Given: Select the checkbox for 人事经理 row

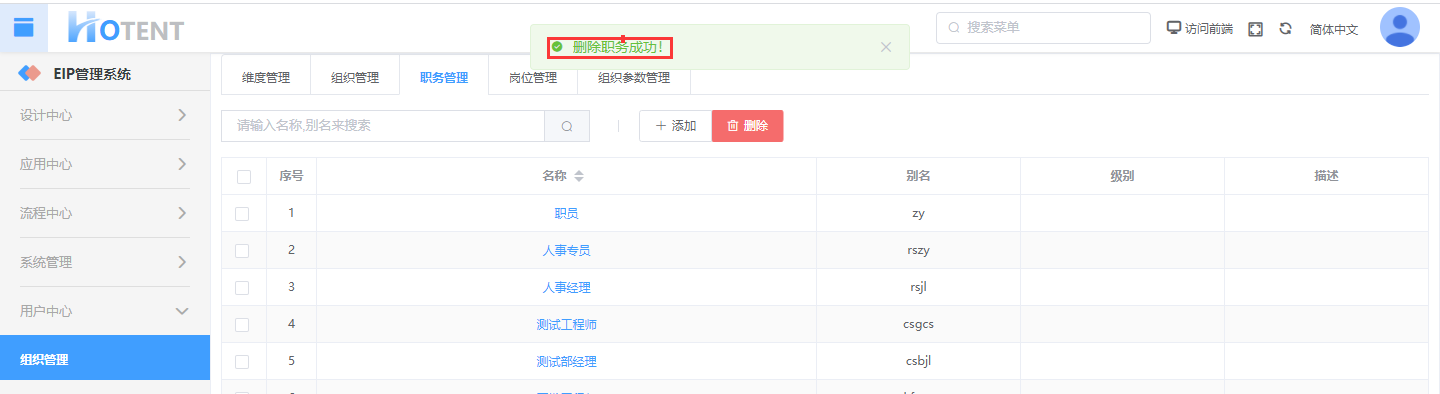Looking at the screenshot, I should click(x=242, y=287).
